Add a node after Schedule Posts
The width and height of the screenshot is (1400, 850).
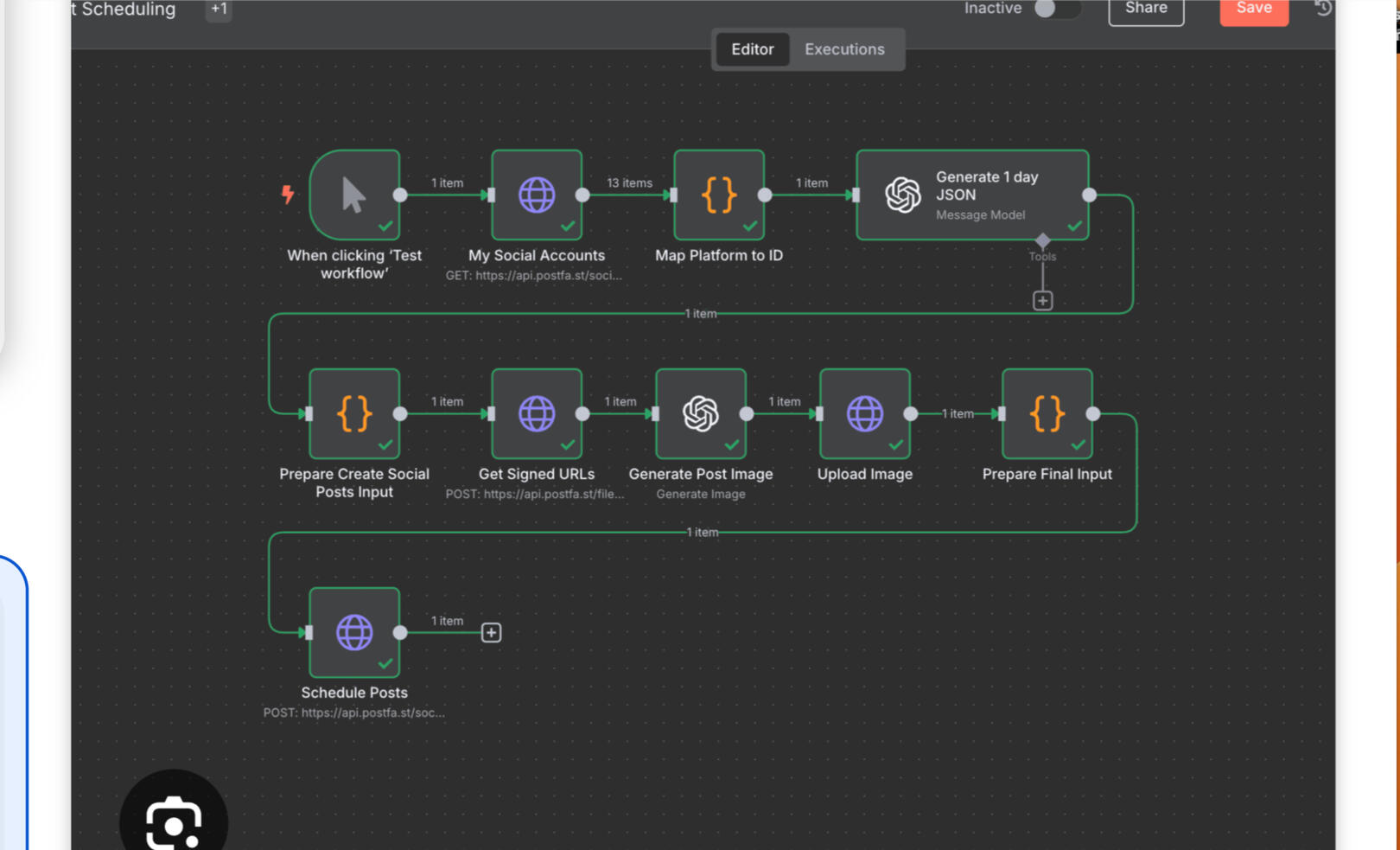491,633
